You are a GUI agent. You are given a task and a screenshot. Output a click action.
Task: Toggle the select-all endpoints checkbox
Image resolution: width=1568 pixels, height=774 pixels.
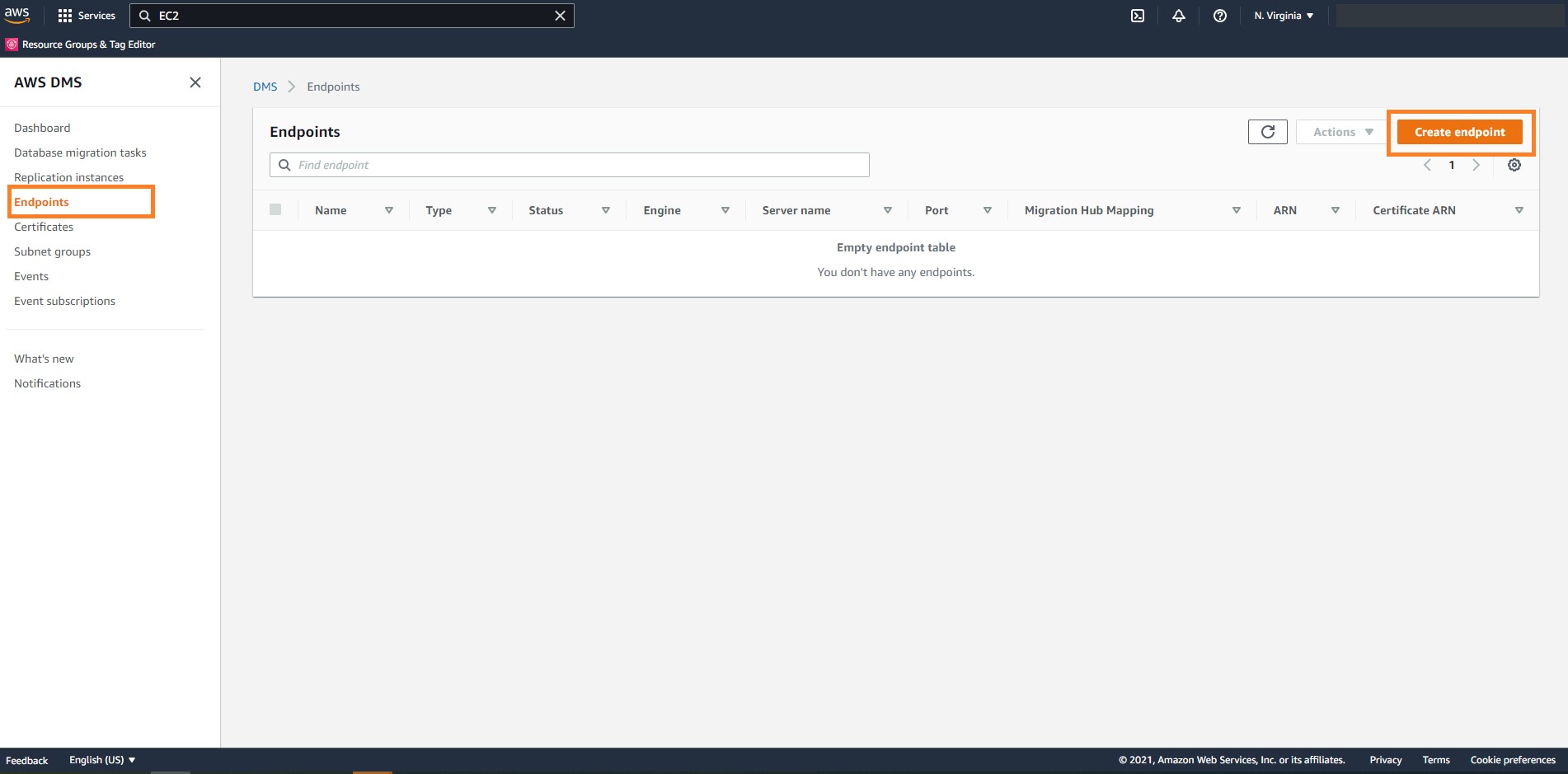[275, 209]
